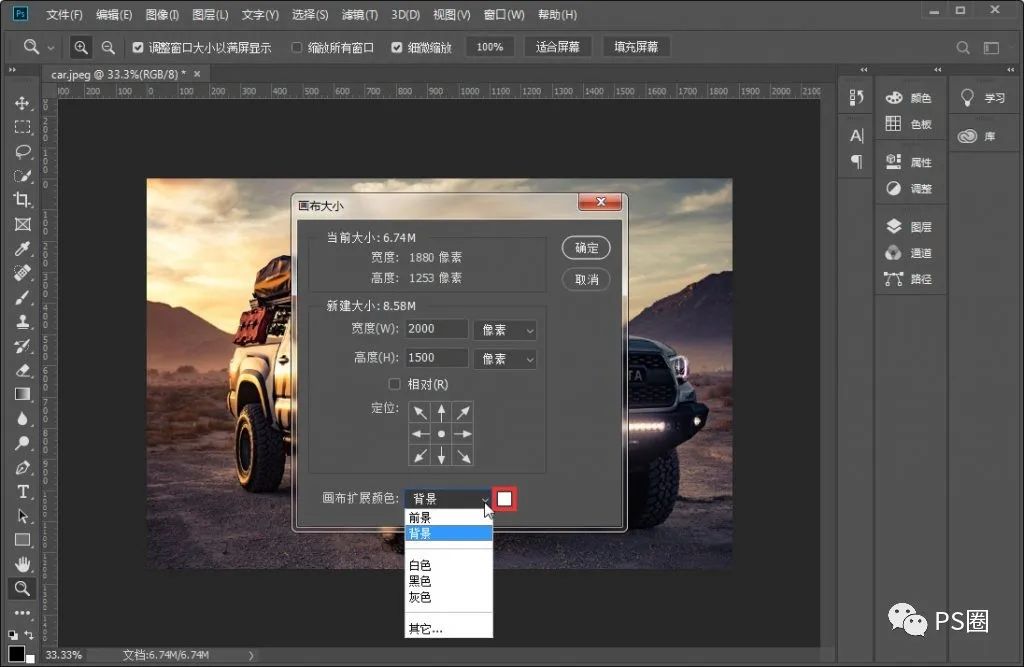Screen dimensions: 1024x667
Task: Open the Swatches panel icon
Action: [x=893, y=123]
